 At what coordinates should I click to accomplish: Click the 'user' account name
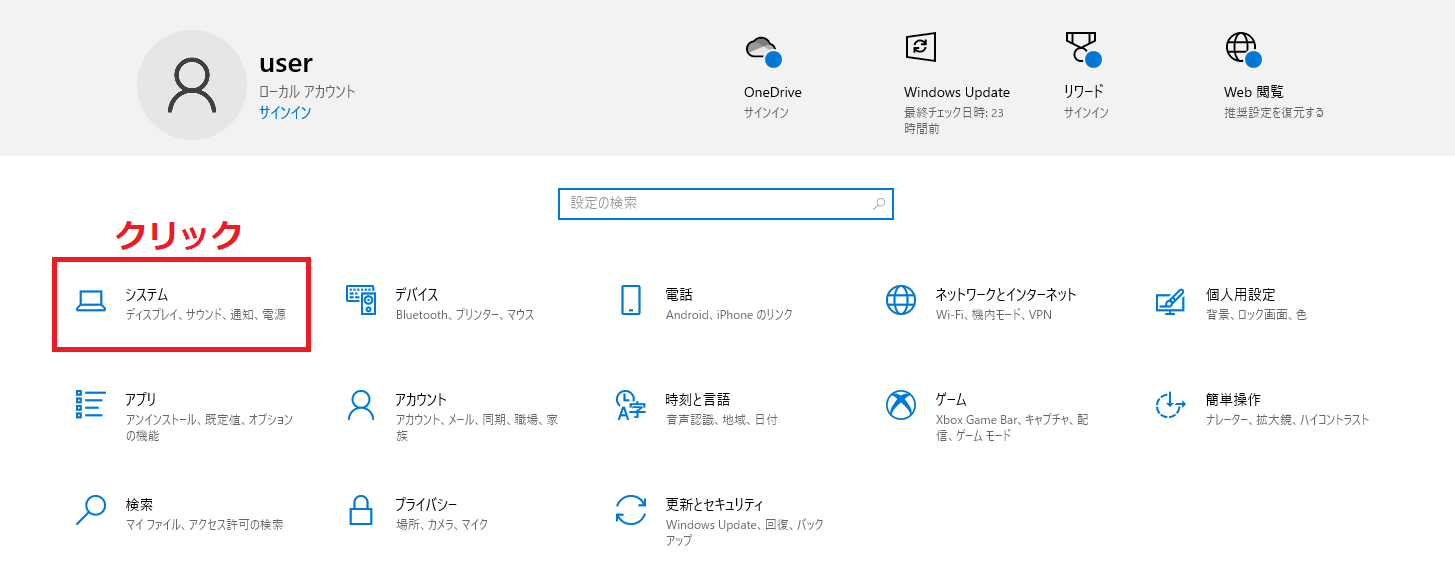pyautogui.click(x=286, y=63)
